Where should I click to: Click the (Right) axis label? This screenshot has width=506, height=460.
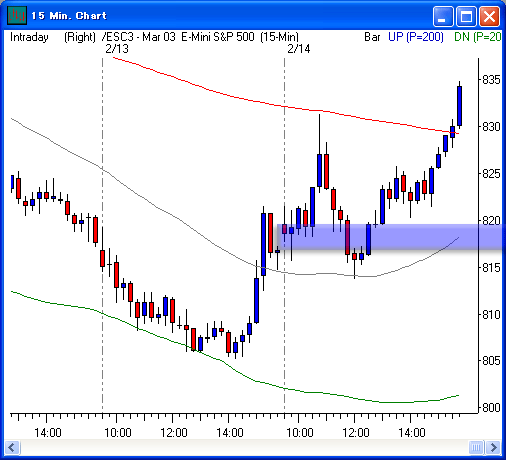coord(80,37)
